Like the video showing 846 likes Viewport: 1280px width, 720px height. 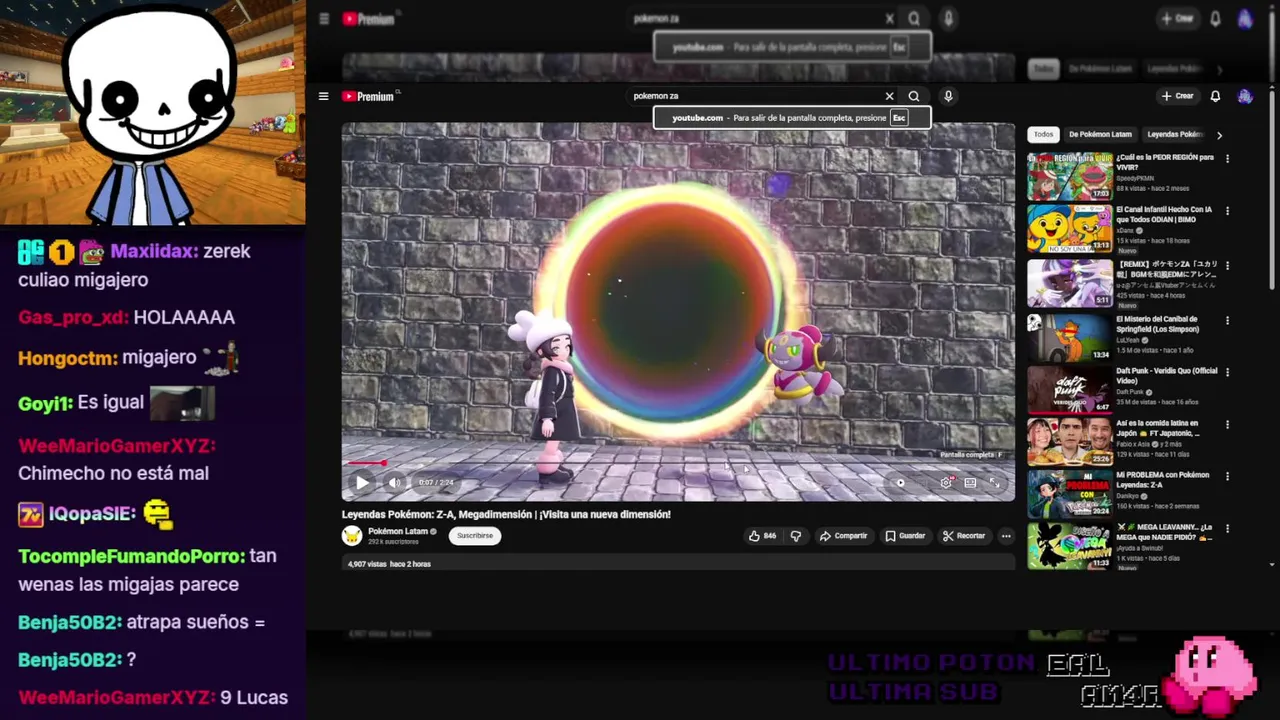pyautogui.click(x=763, y=536)
